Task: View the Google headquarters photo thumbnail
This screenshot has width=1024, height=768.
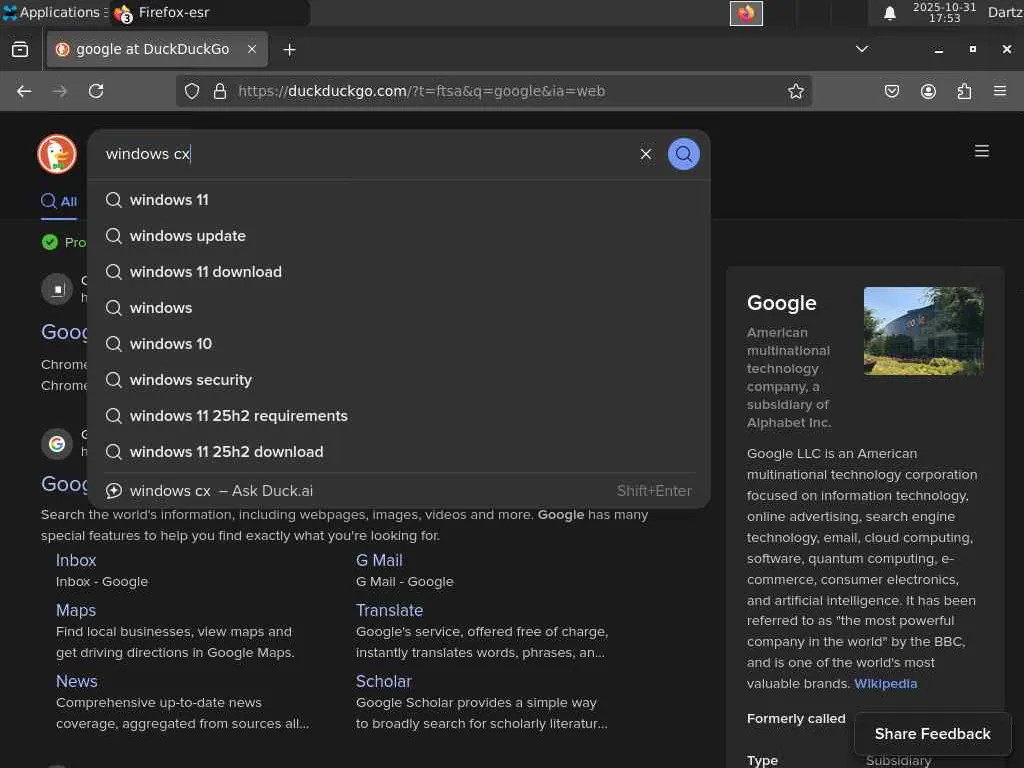Action: click(923, 331)
